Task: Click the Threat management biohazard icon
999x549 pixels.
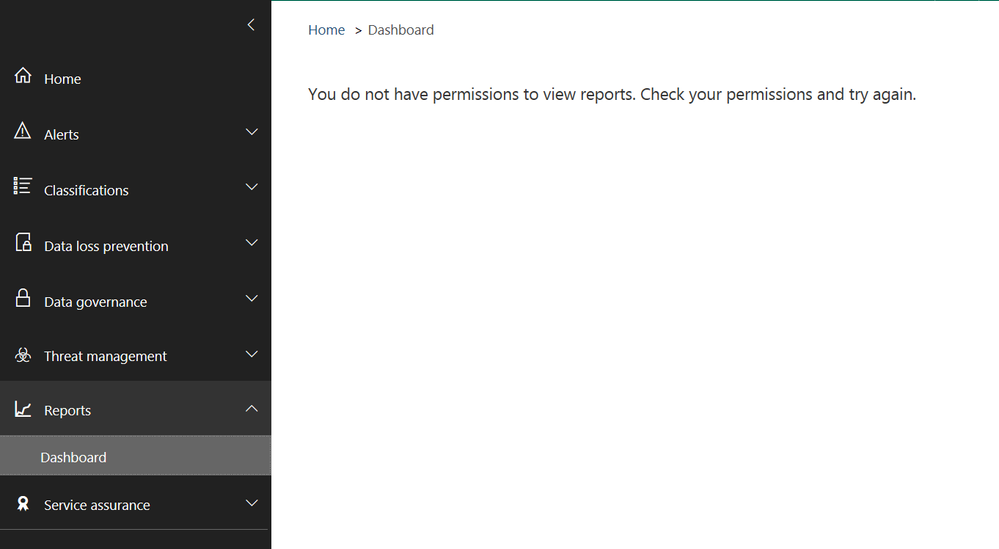Action: coord(23,355)
